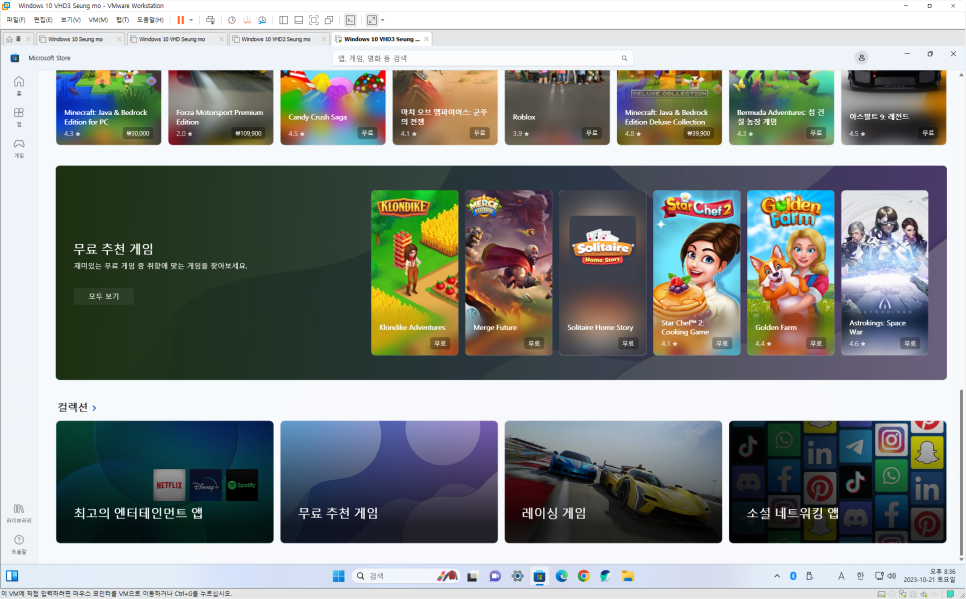
Task: Open the Library icon in the sidebar
Action: point(19,513)
